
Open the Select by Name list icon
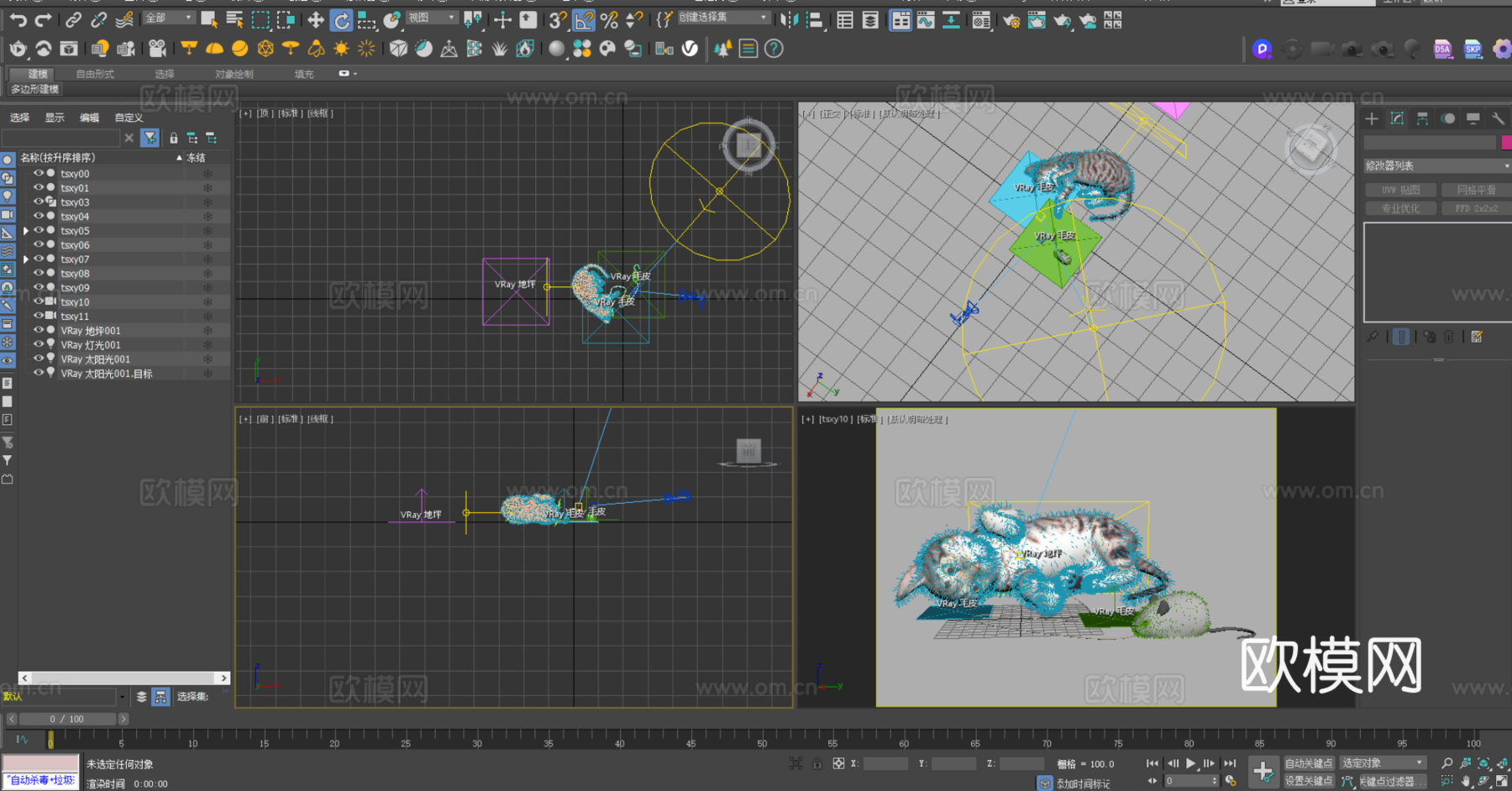pyautogui.click(x=234, y=19)
